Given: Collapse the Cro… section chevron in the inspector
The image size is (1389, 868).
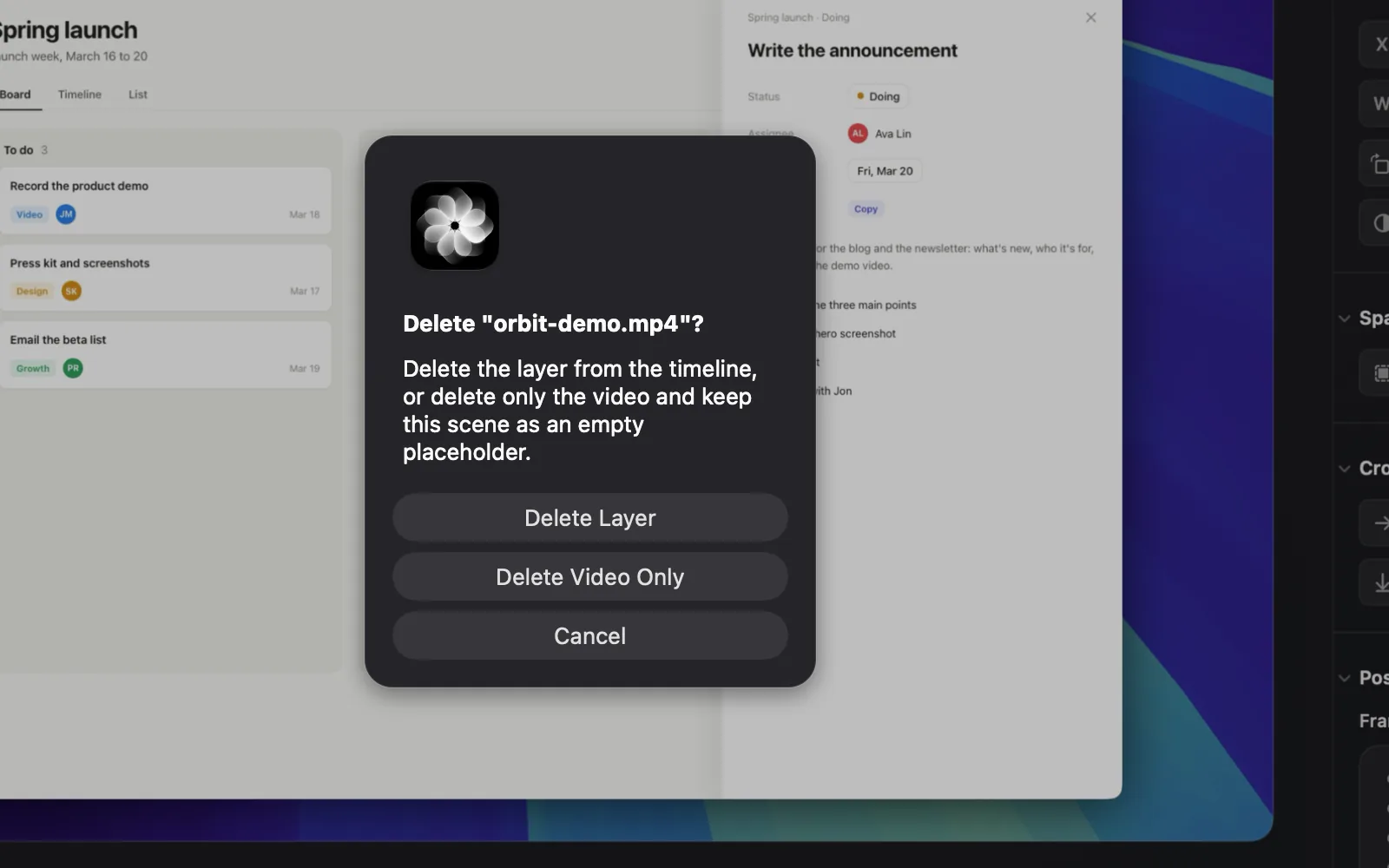Looking at the screenshot, I should point(1344,469).
